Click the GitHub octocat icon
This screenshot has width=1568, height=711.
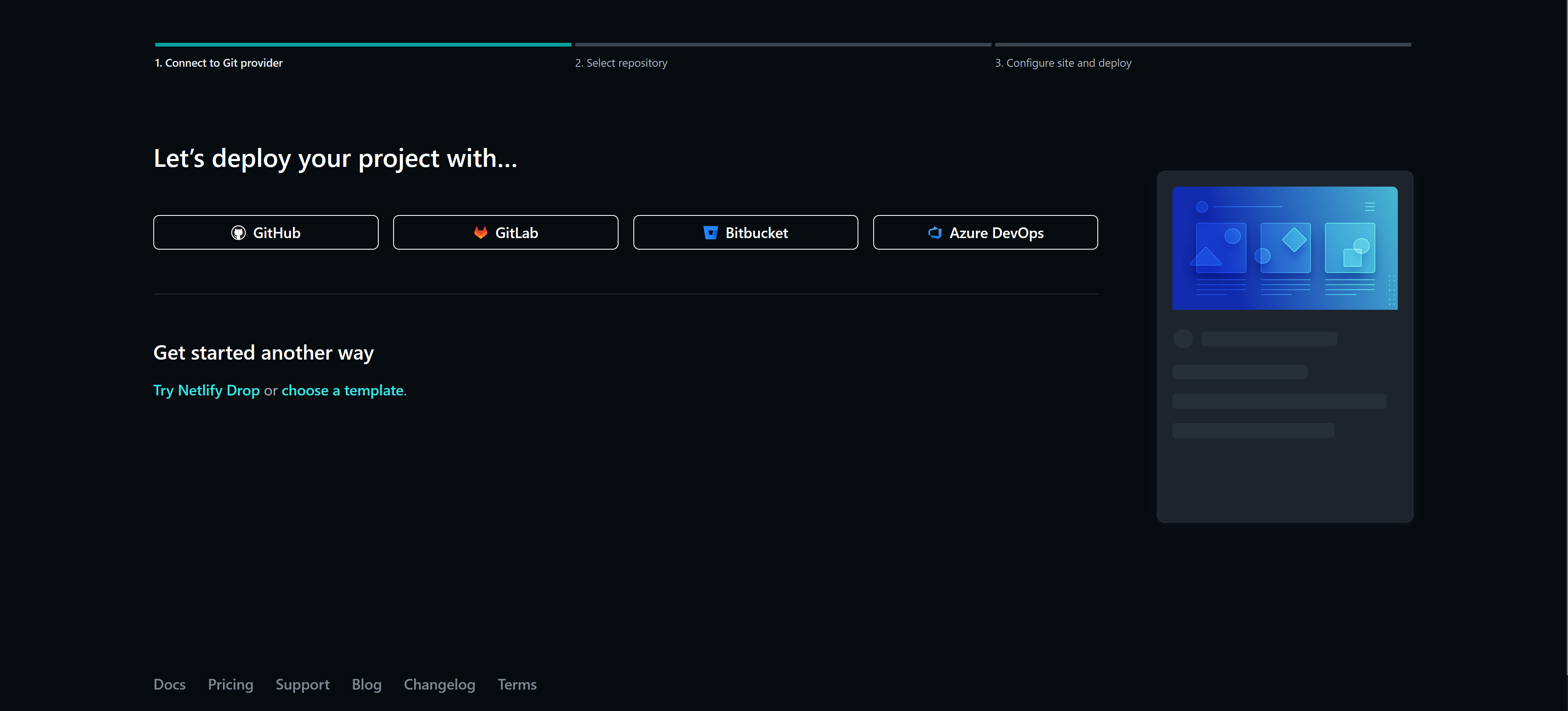point(239,232)
